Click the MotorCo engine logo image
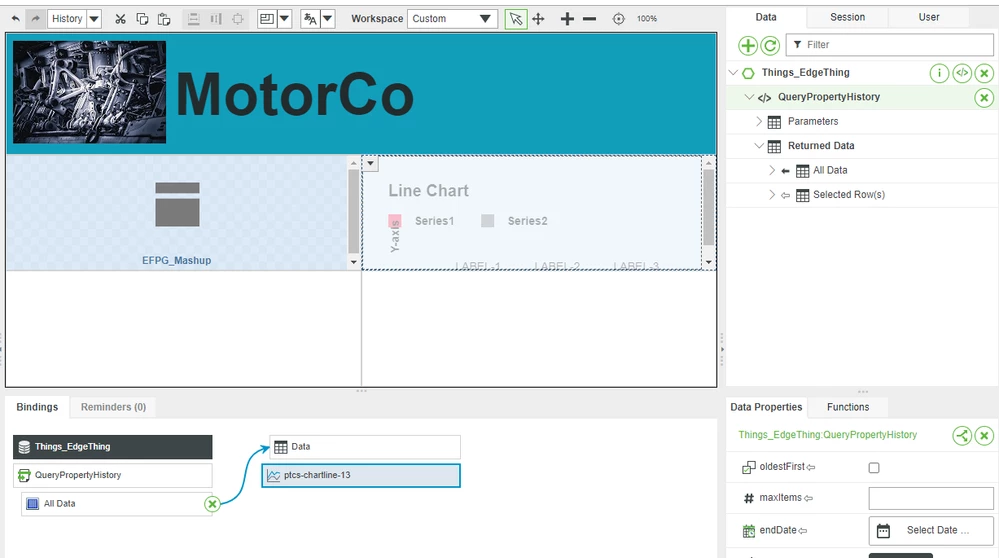This screenshot has height=558, width=999. click(x=90, y=92)
